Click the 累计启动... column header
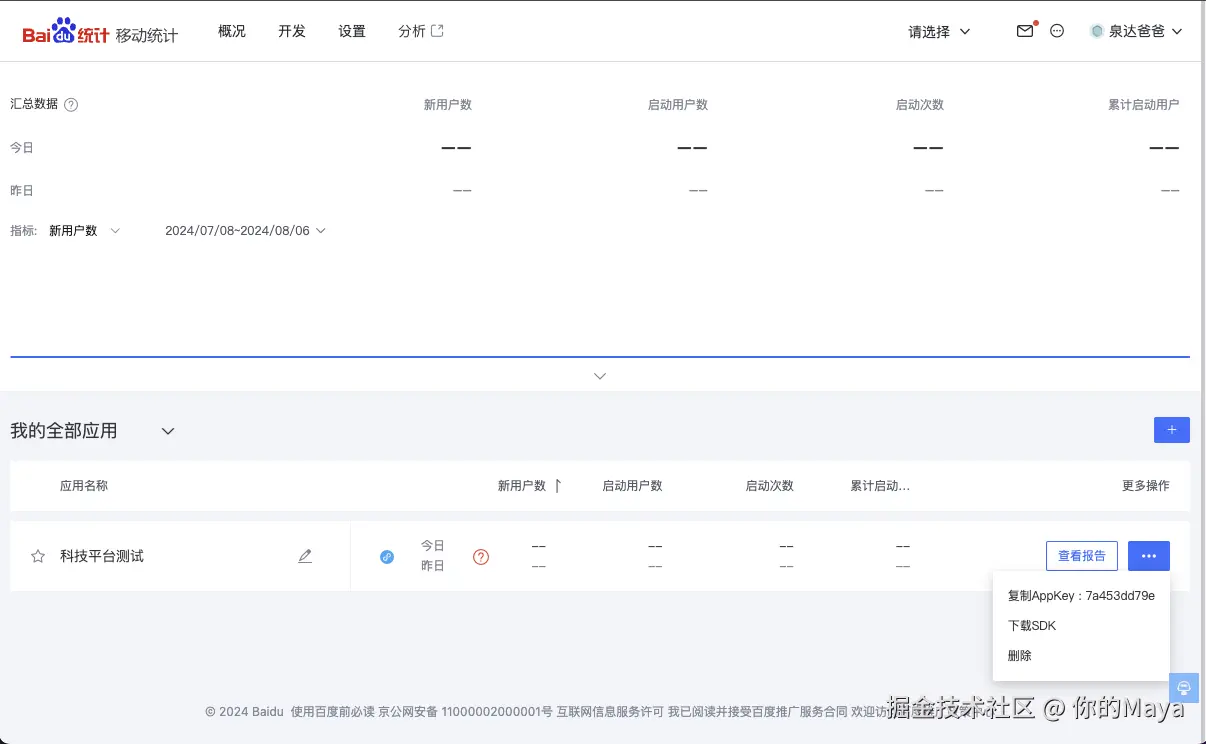1206x744 pixels. point(880,486)
